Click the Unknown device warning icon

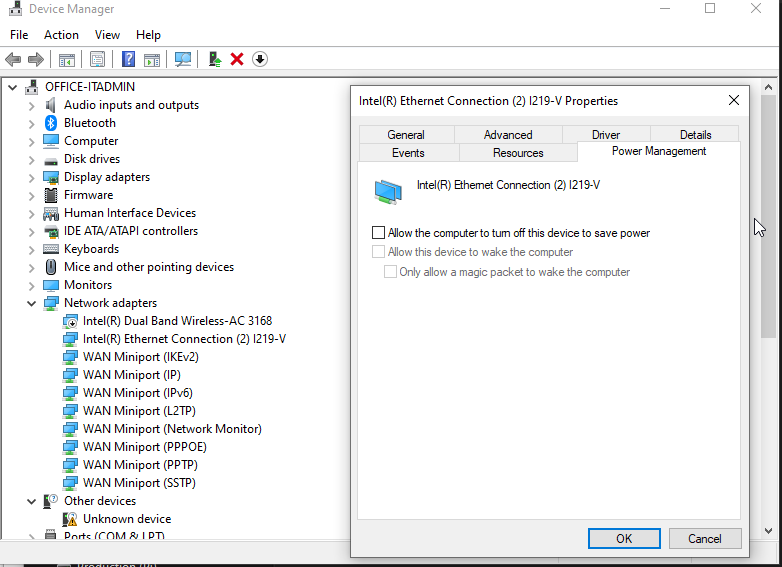70,519
